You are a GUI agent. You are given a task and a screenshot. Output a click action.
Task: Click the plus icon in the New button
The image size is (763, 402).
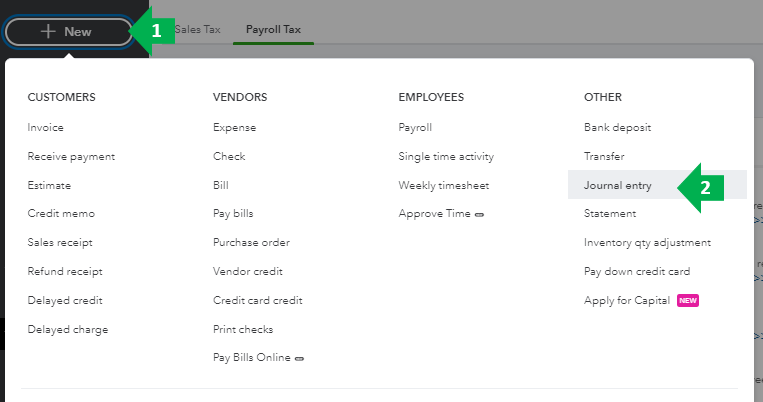coord(48,32)
